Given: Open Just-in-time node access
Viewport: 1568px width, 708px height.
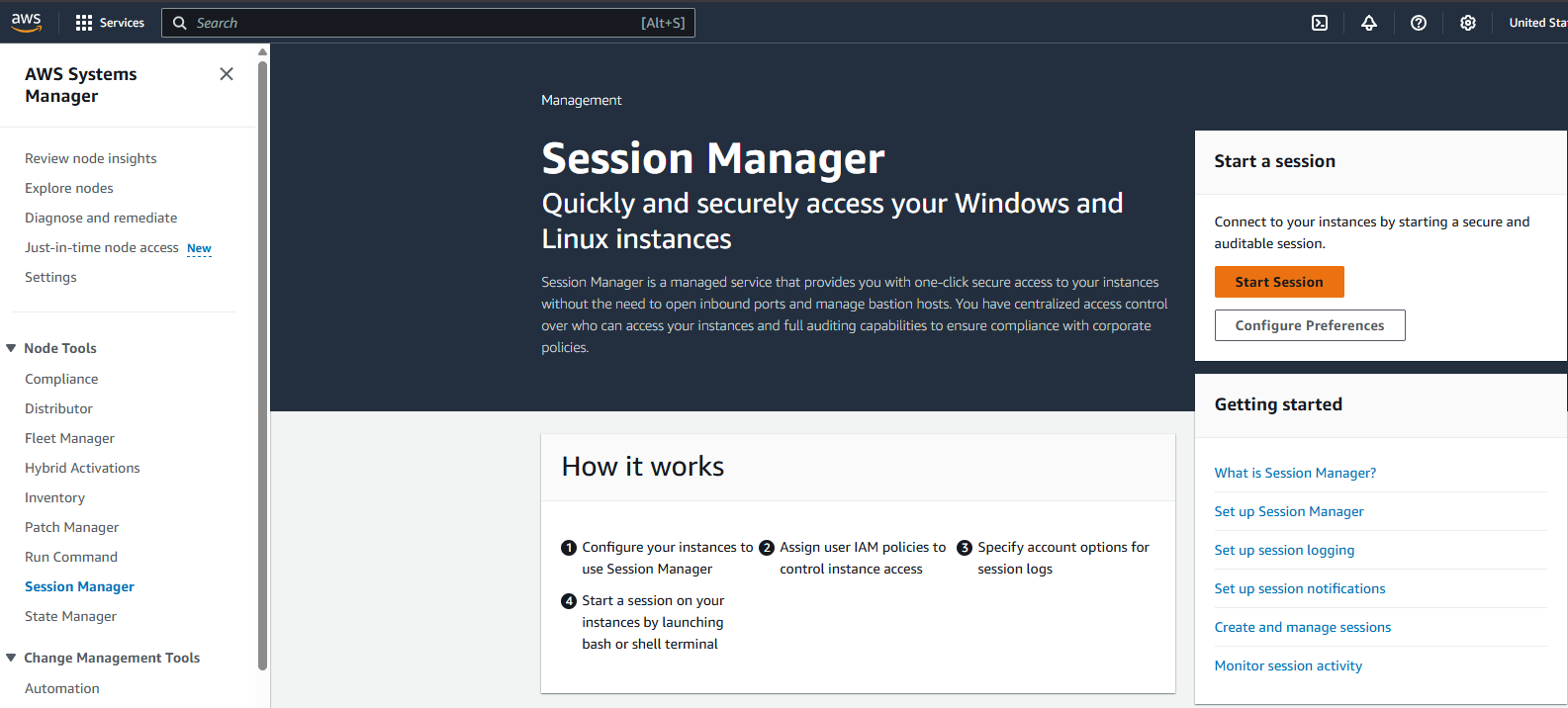Looking at the screenshot, I should 102,247.
